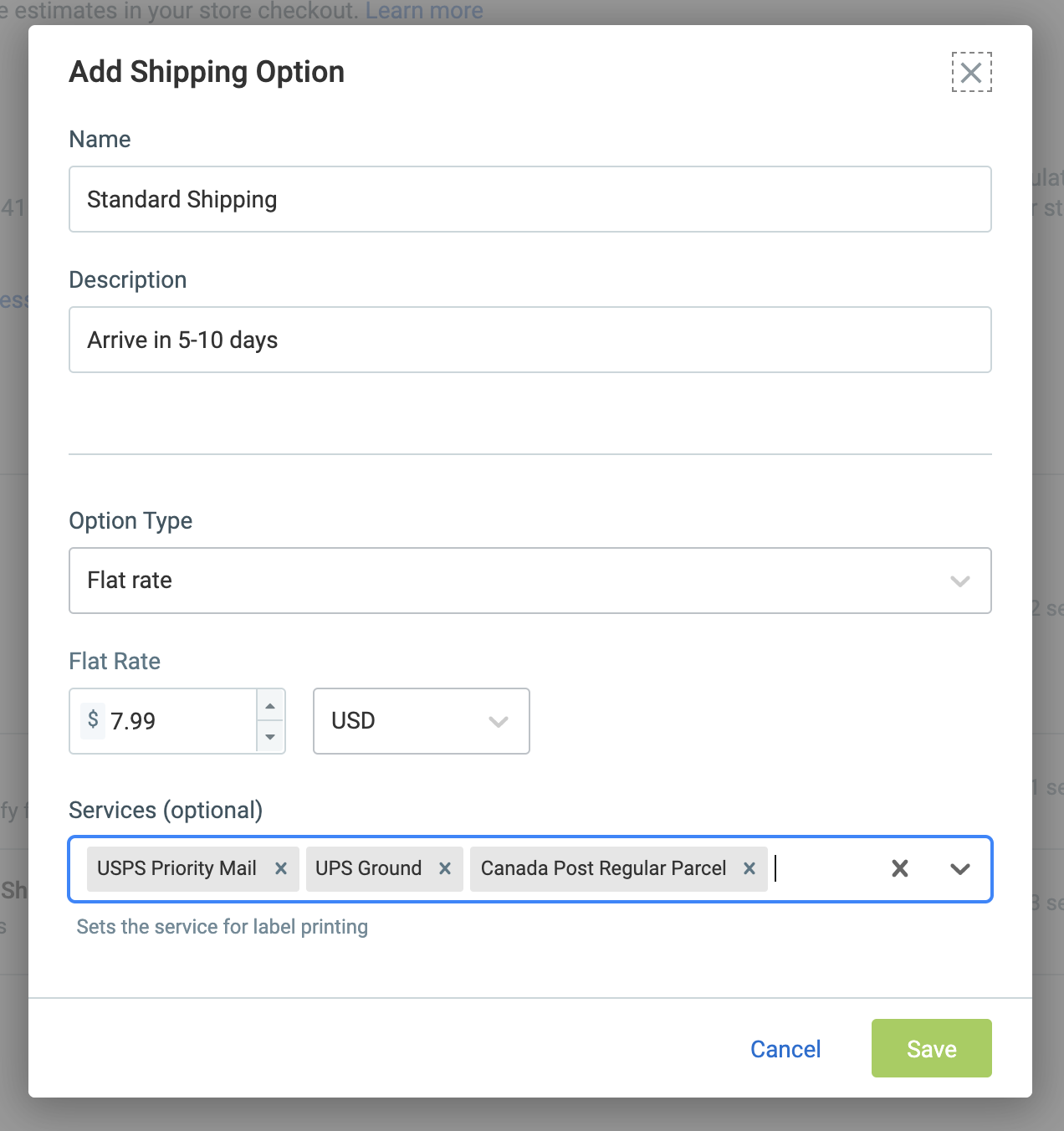Increase the flat rate amount

pyautogui.click(x=270, y=706)
